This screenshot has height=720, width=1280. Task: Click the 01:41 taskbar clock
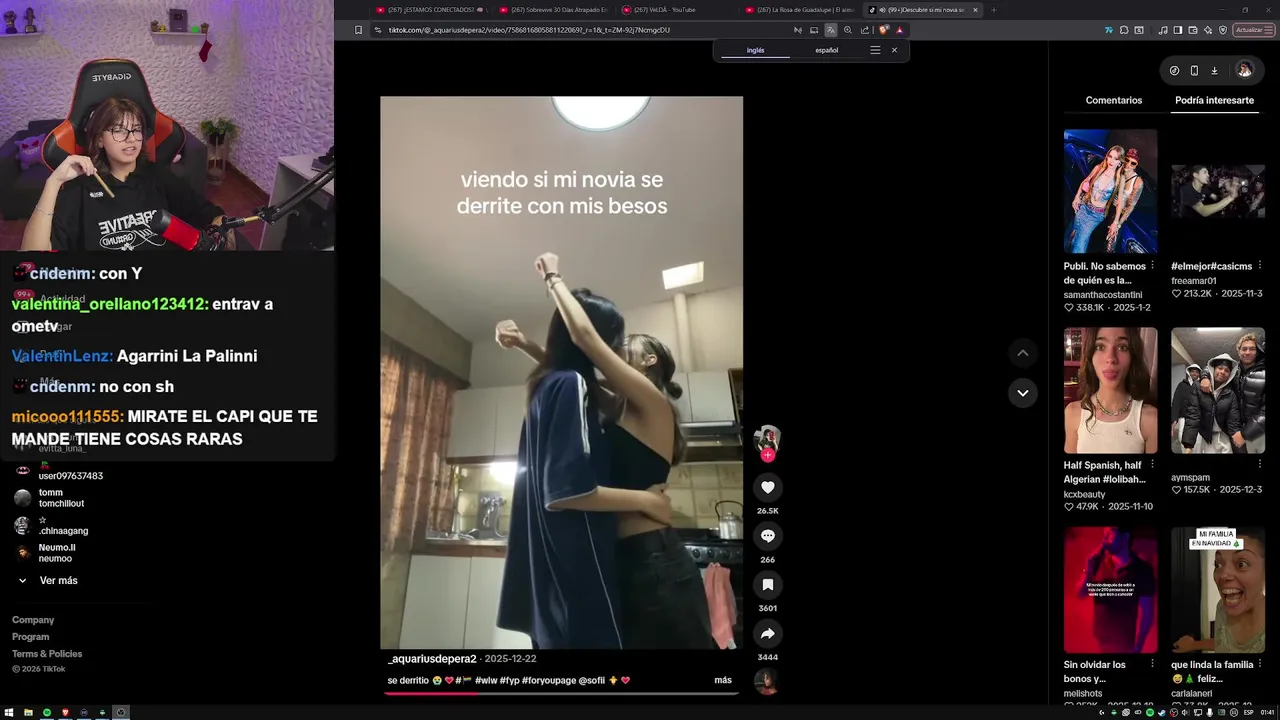(1266, 713)
